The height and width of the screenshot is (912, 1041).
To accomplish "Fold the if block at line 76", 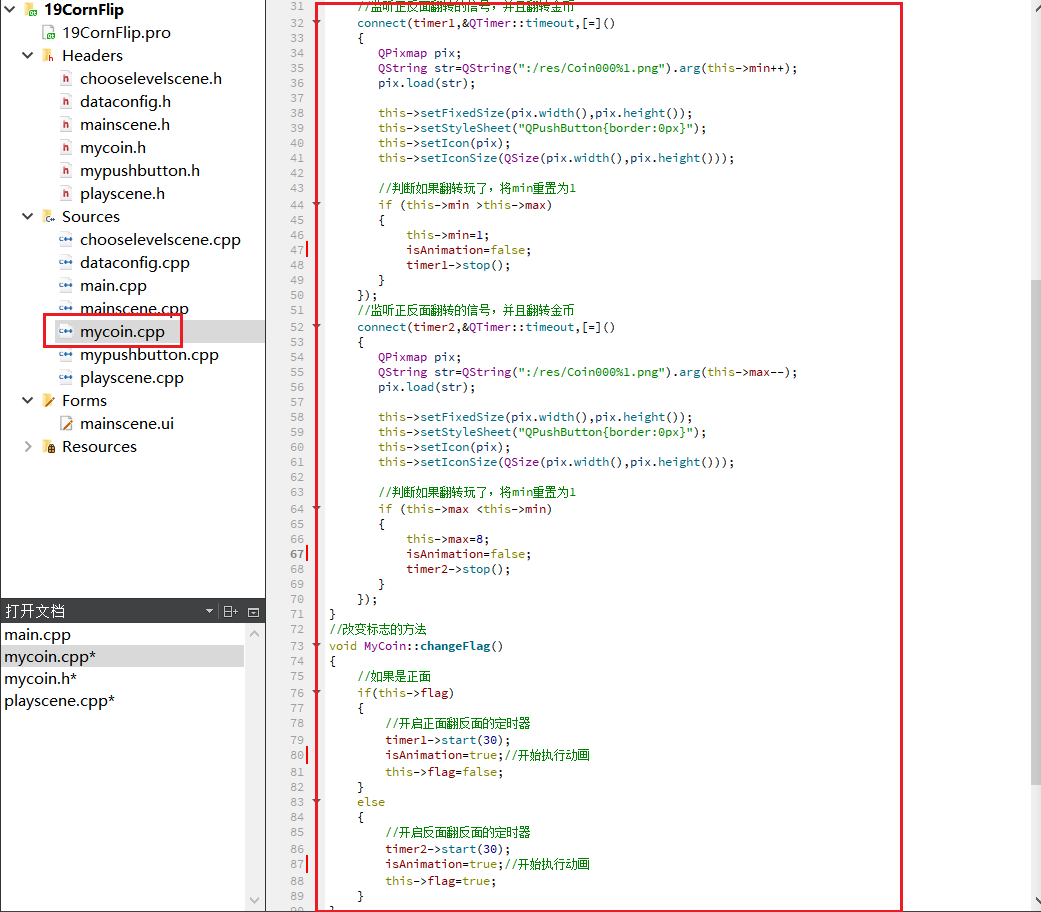I will pyautogui.click(x=317, y=692).
